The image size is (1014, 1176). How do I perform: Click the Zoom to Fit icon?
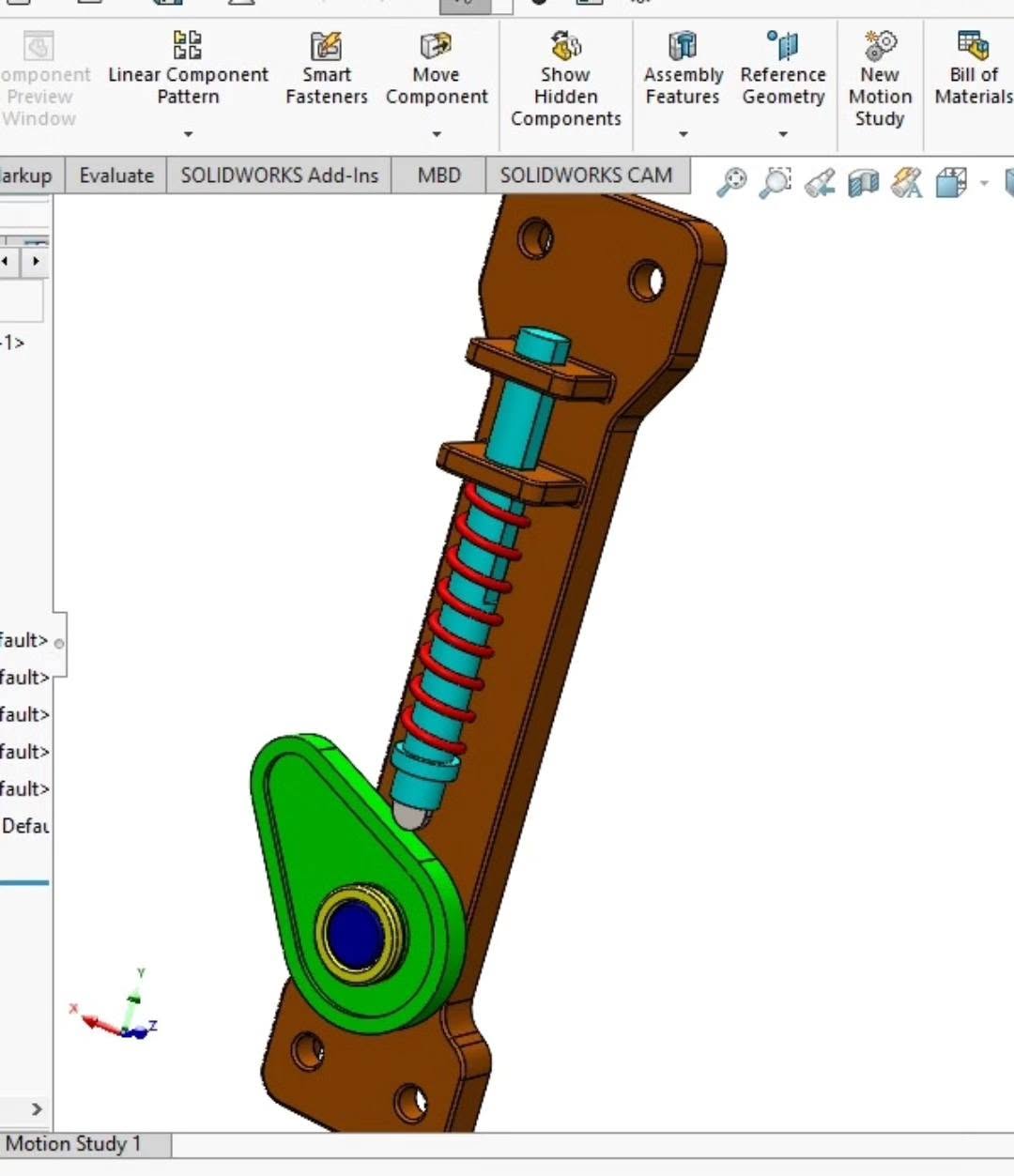coord(731,182)
